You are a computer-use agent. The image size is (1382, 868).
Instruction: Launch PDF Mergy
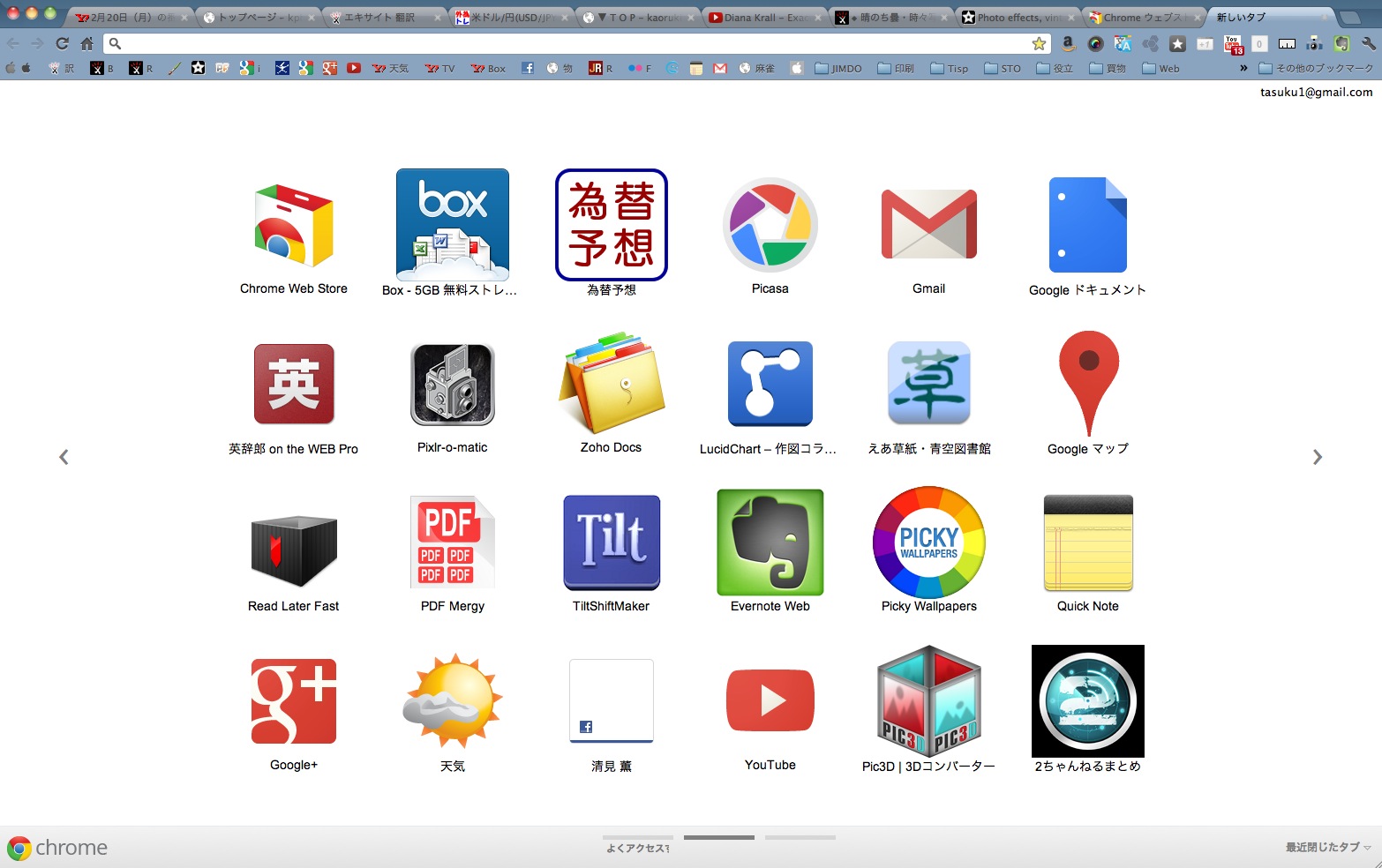[453, 542]
